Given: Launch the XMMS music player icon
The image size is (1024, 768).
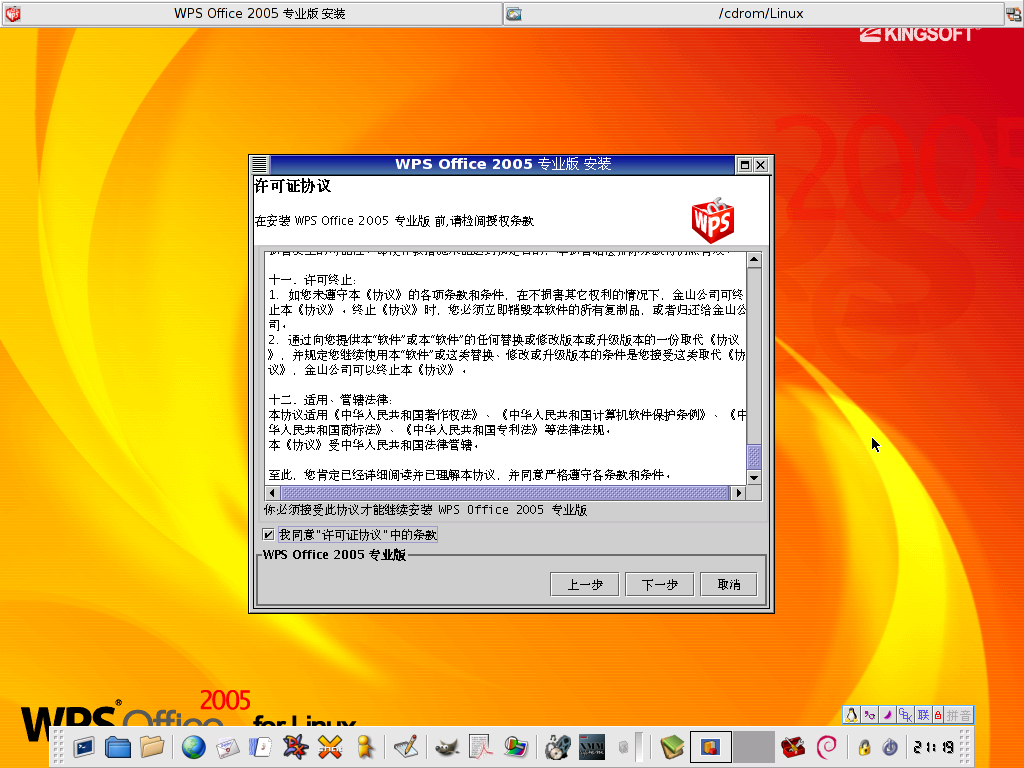Looking at the screenshot, I should pos(592,746).
